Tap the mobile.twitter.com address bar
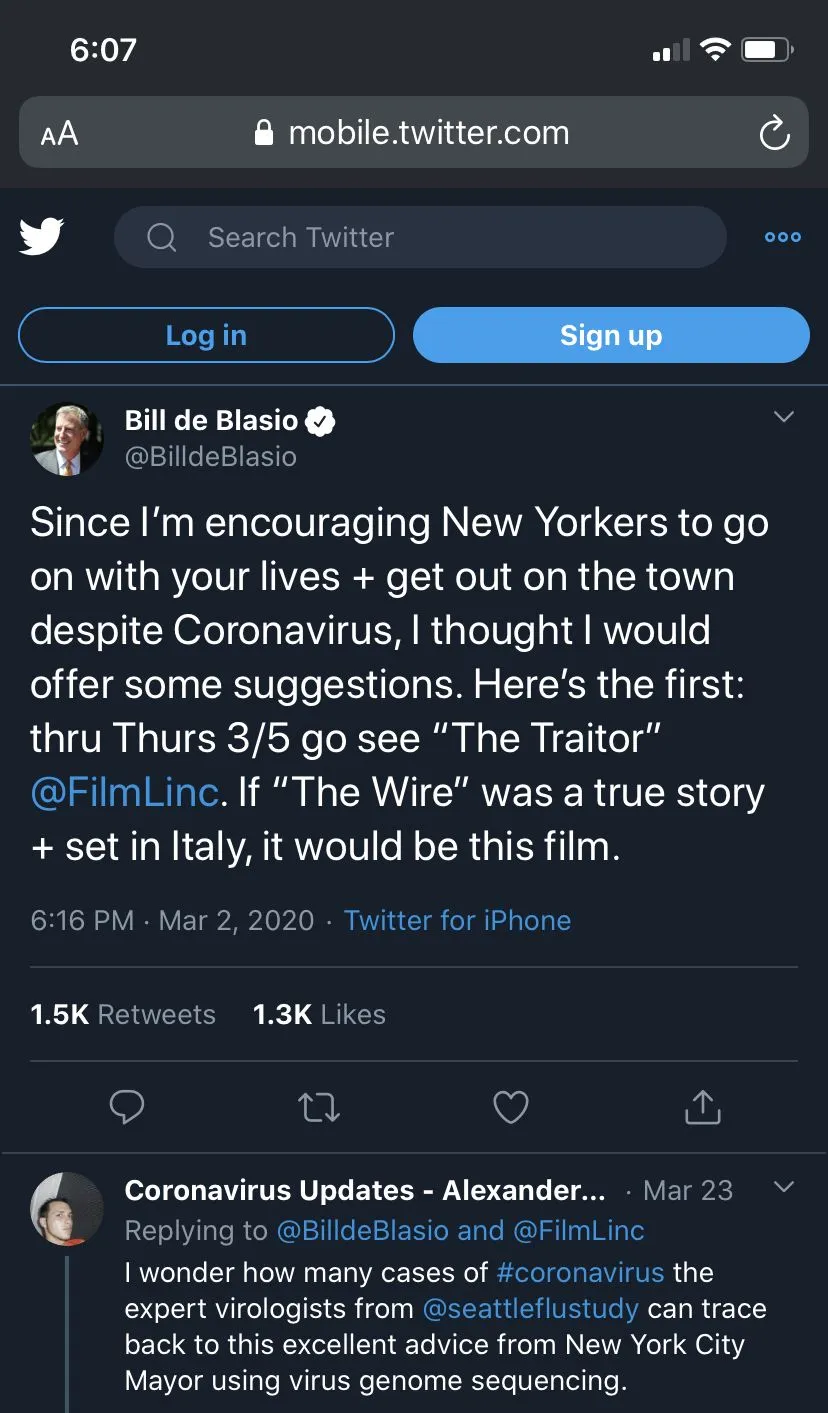The height and width of the screenshot is (1413, 828). click(414, 133)
